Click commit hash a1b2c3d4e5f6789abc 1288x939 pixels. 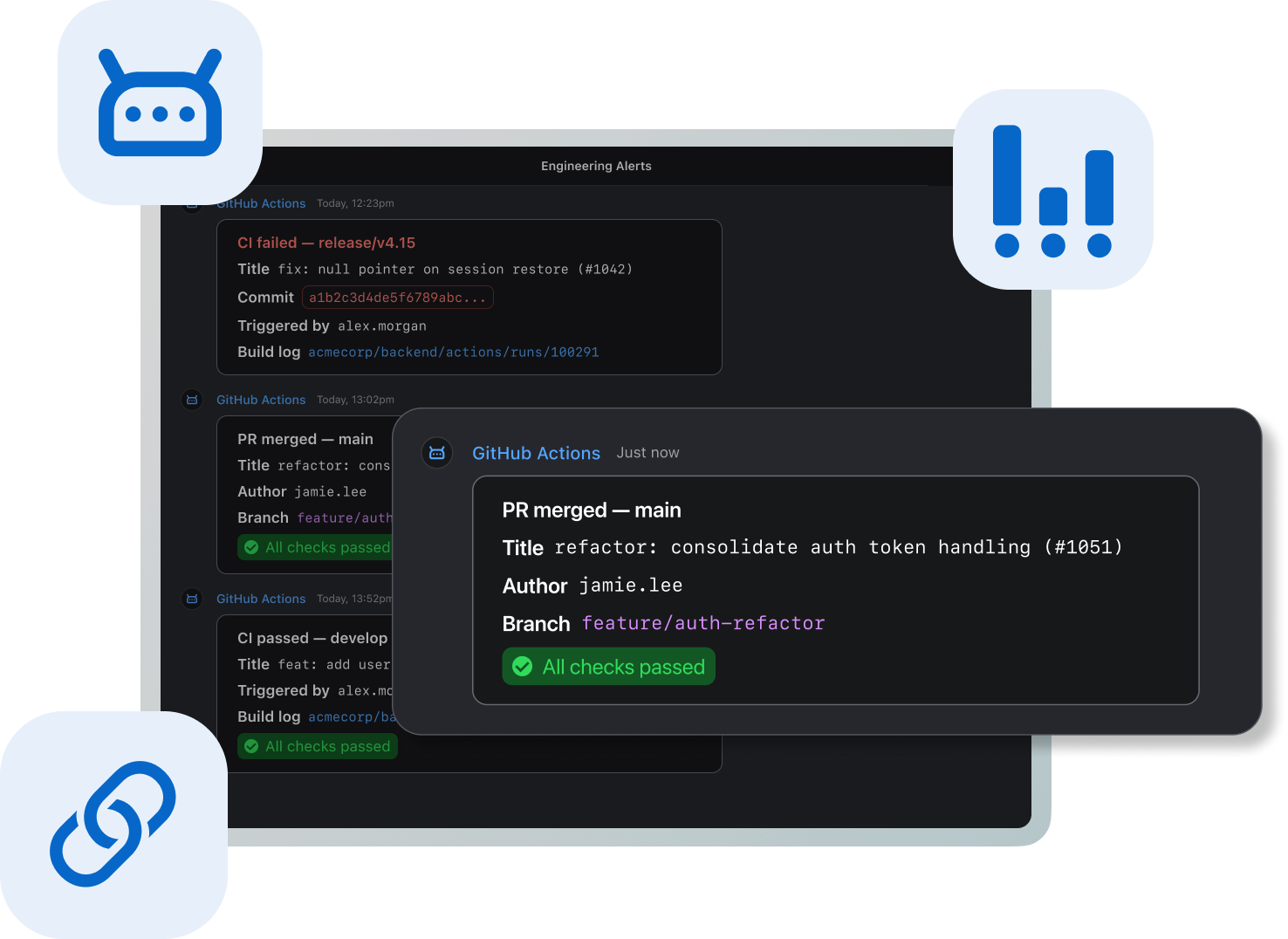pyautogui.click(x=397, y=298)
